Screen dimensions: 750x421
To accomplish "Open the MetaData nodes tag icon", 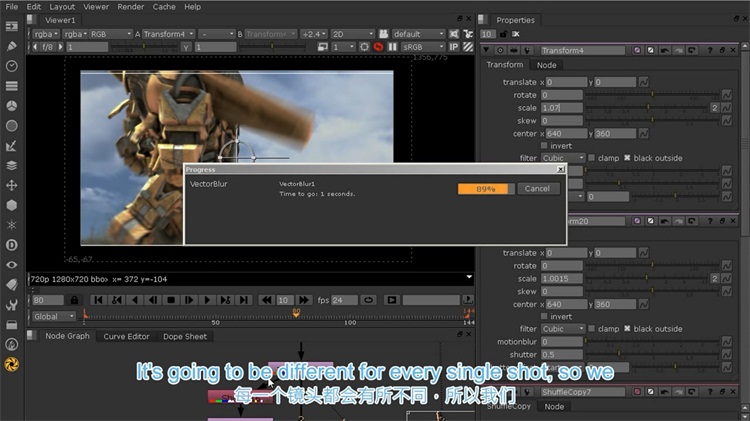I will tap(11, 285).
